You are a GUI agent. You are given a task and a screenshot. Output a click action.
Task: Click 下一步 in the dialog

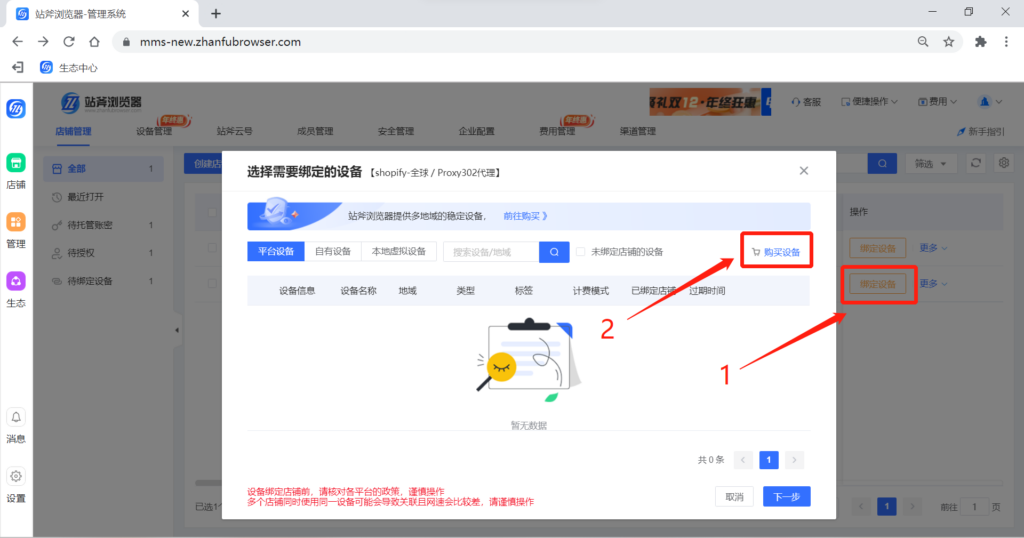coord(786,497)
